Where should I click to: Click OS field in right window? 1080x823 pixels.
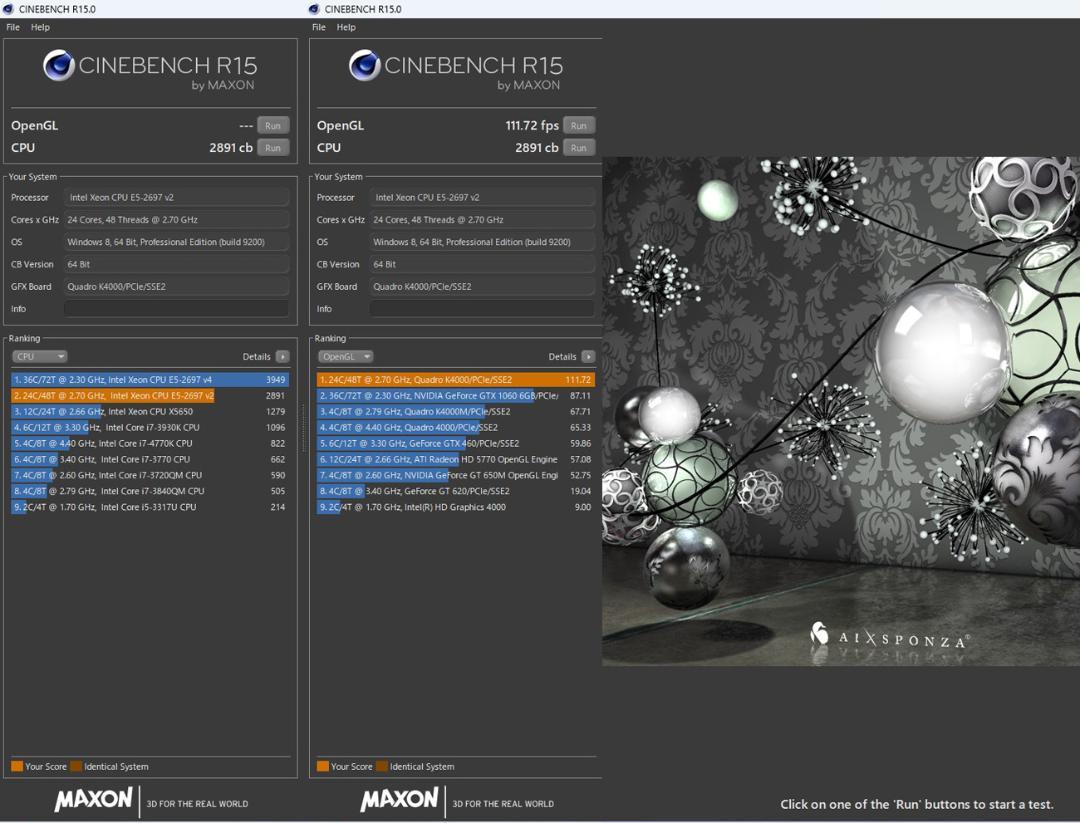point(482,242)
